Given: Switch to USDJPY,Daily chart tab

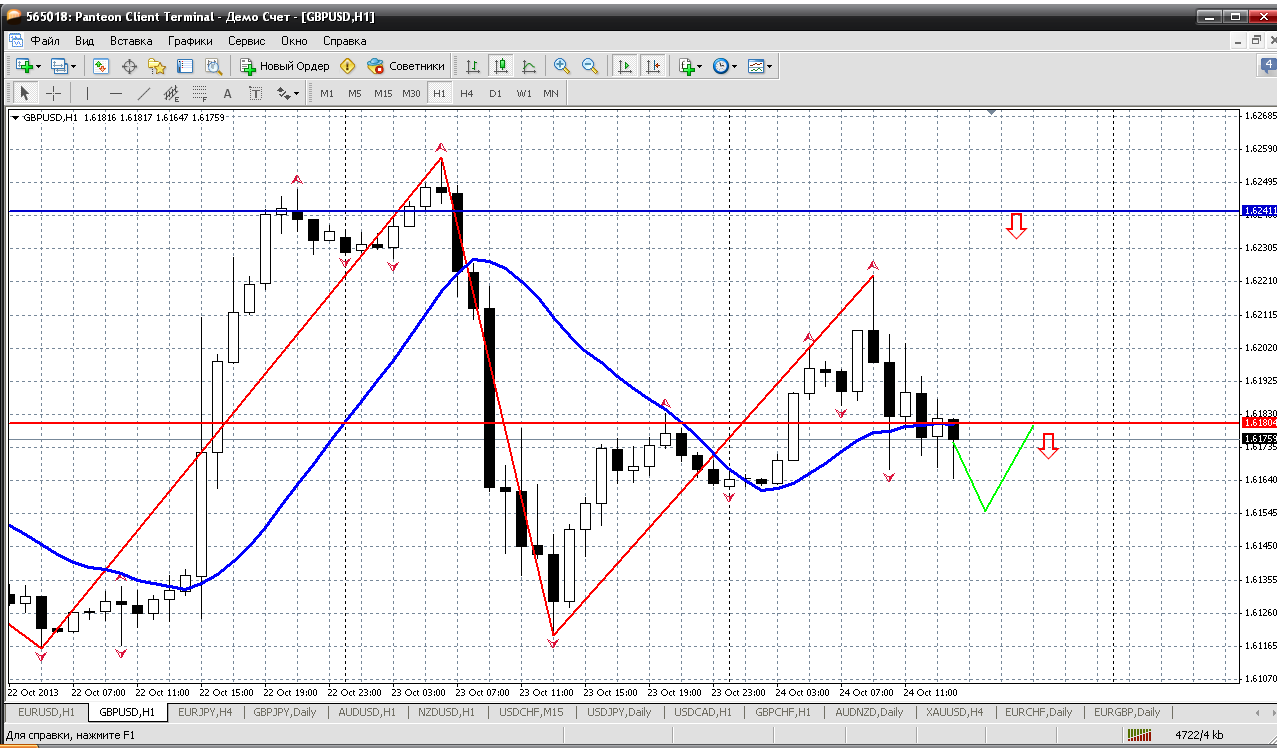Looking at the screenshot, I should [619, 712].
